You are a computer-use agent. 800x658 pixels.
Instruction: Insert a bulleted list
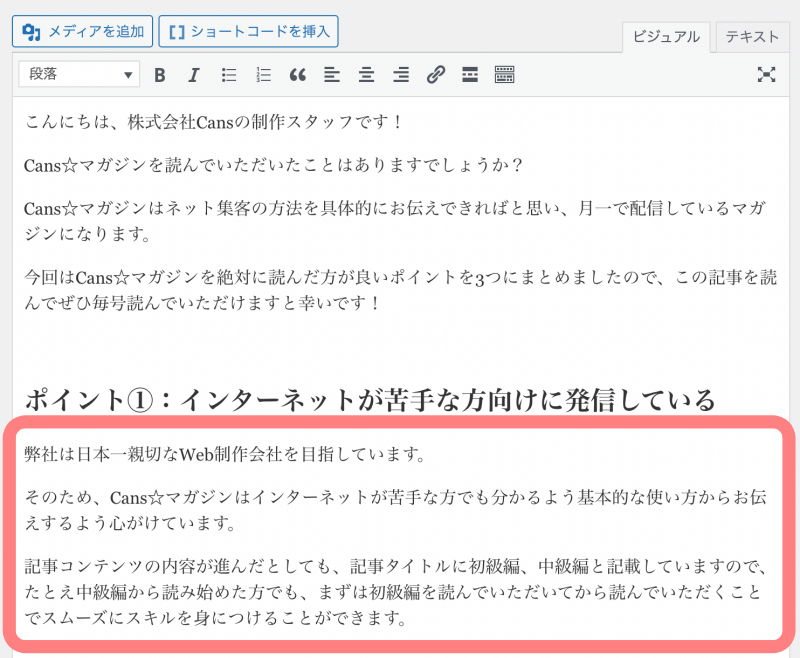point(229,75)
